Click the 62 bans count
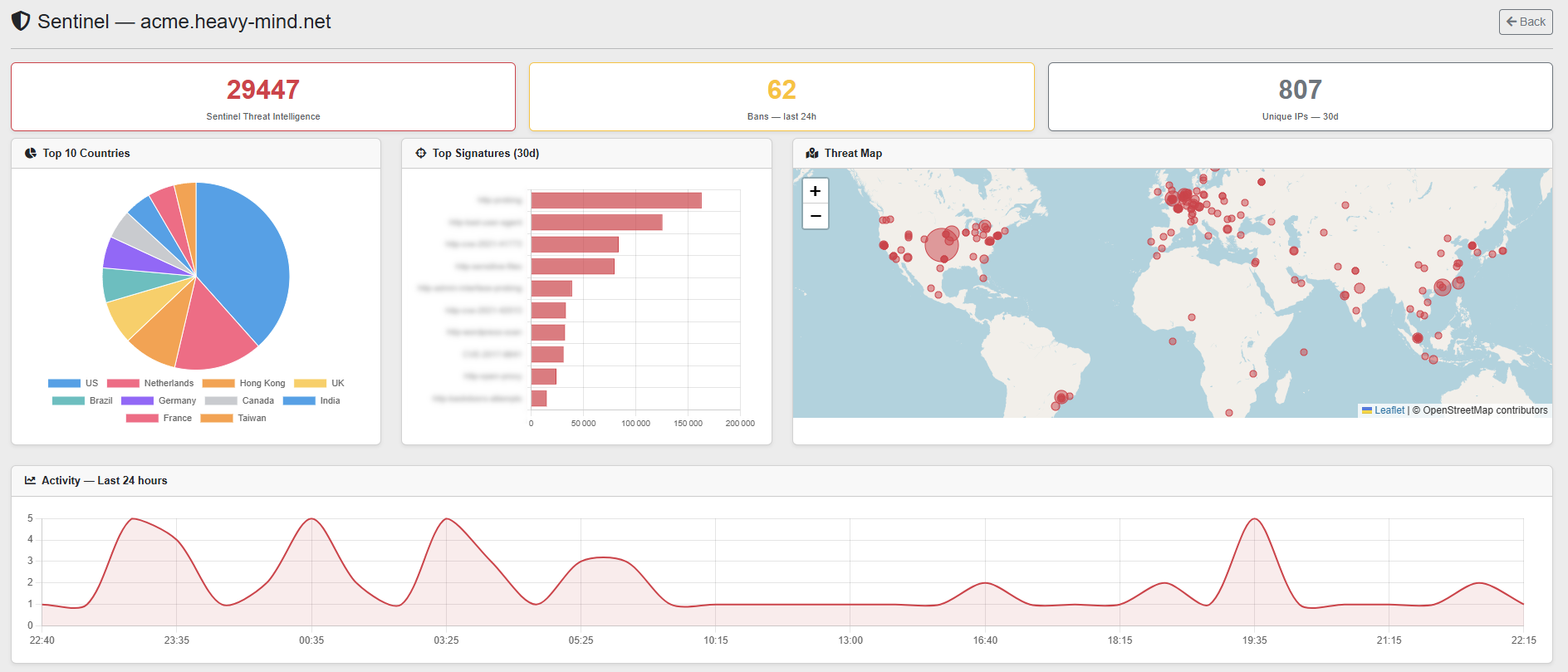 coord(782,89)
